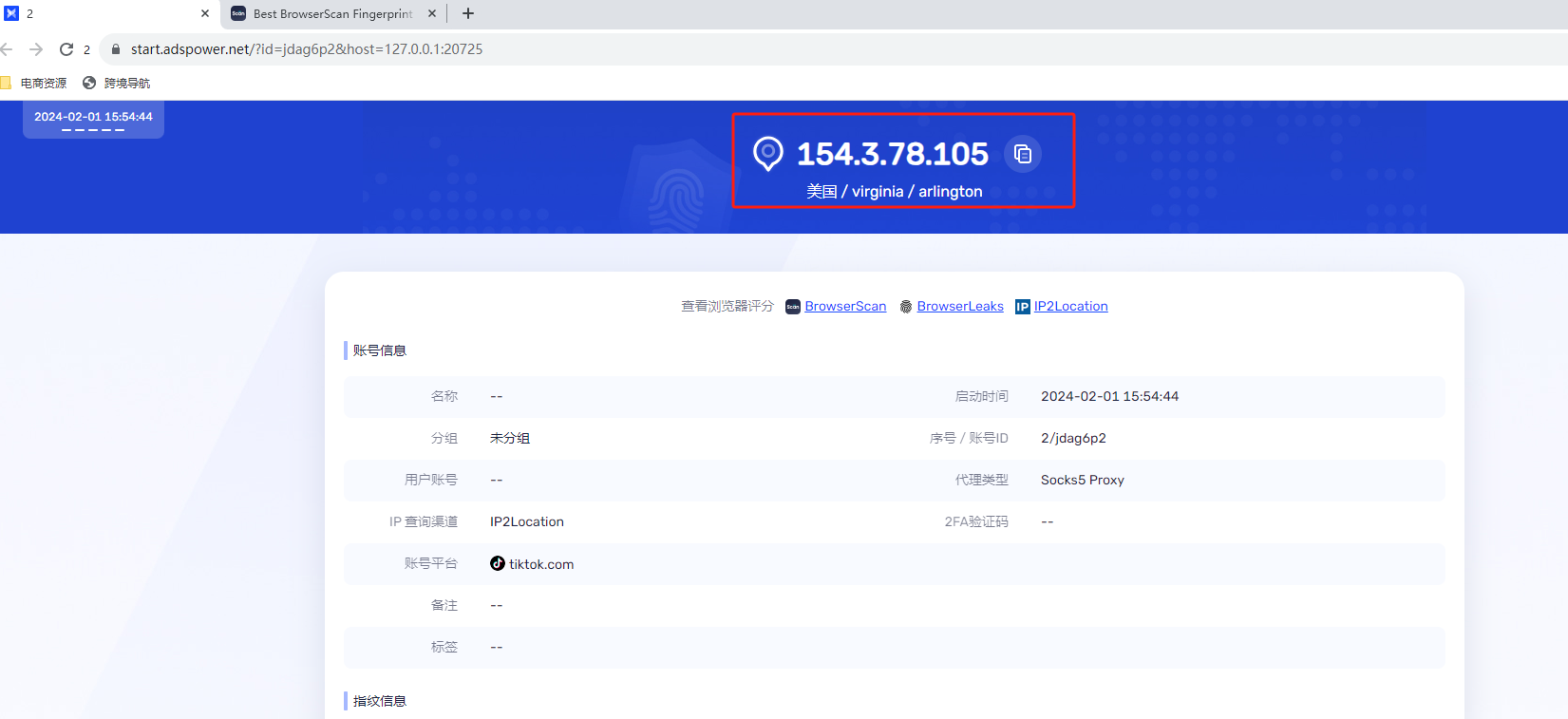This screenshot has height=719, width=1568.
Task: Go forward using the browser arrow
Action: [36, 49]
